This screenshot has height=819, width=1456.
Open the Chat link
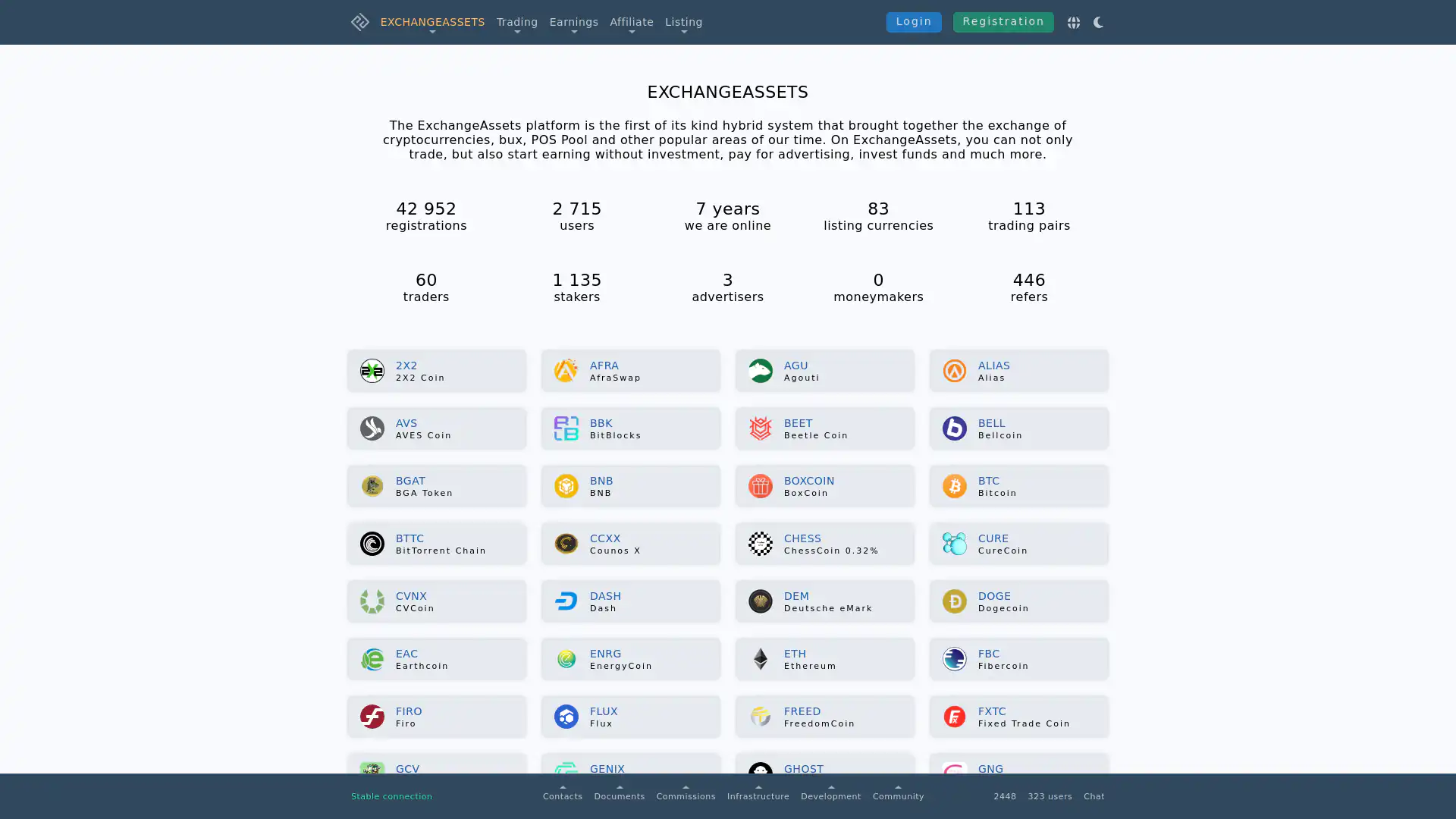(1094, 796)
